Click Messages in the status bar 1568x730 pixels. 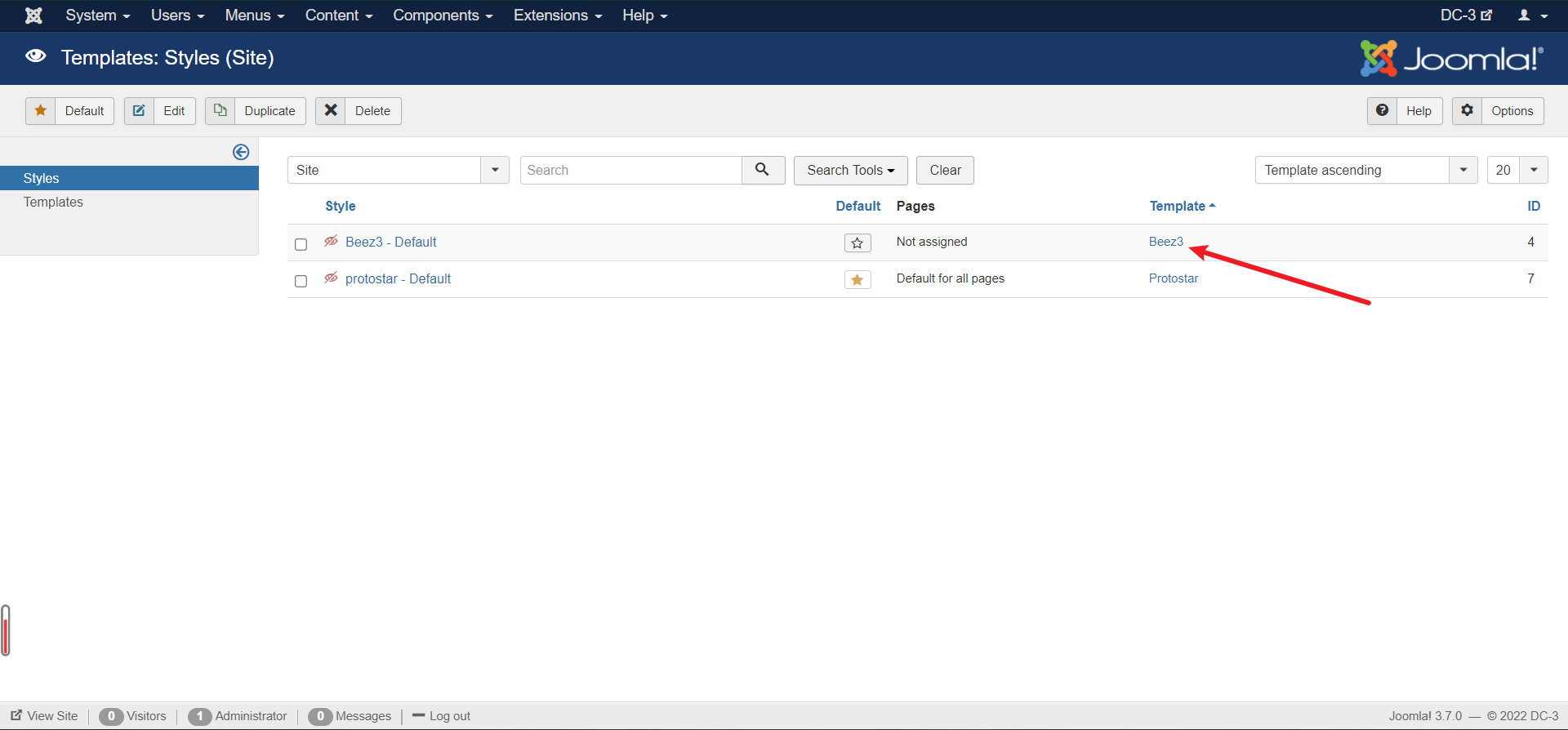pyautogui.click(x=350, y=716)
